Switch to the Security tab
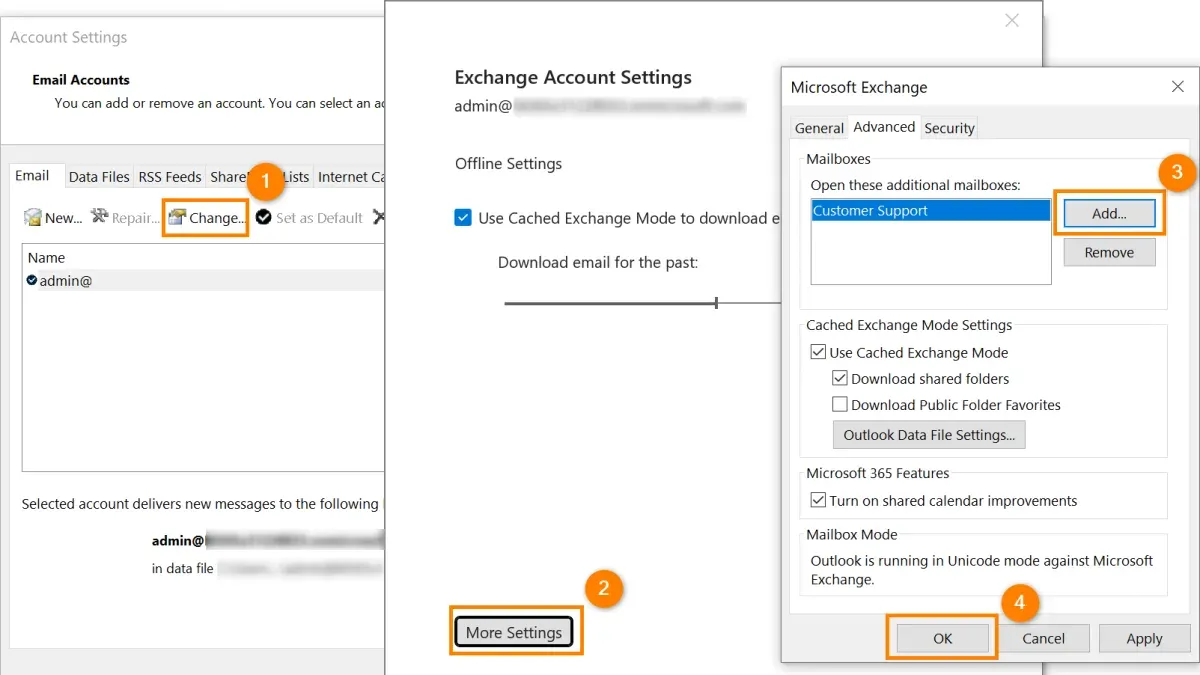The image size is (1200, 675). pyautogui.click(x=949, y=128)
